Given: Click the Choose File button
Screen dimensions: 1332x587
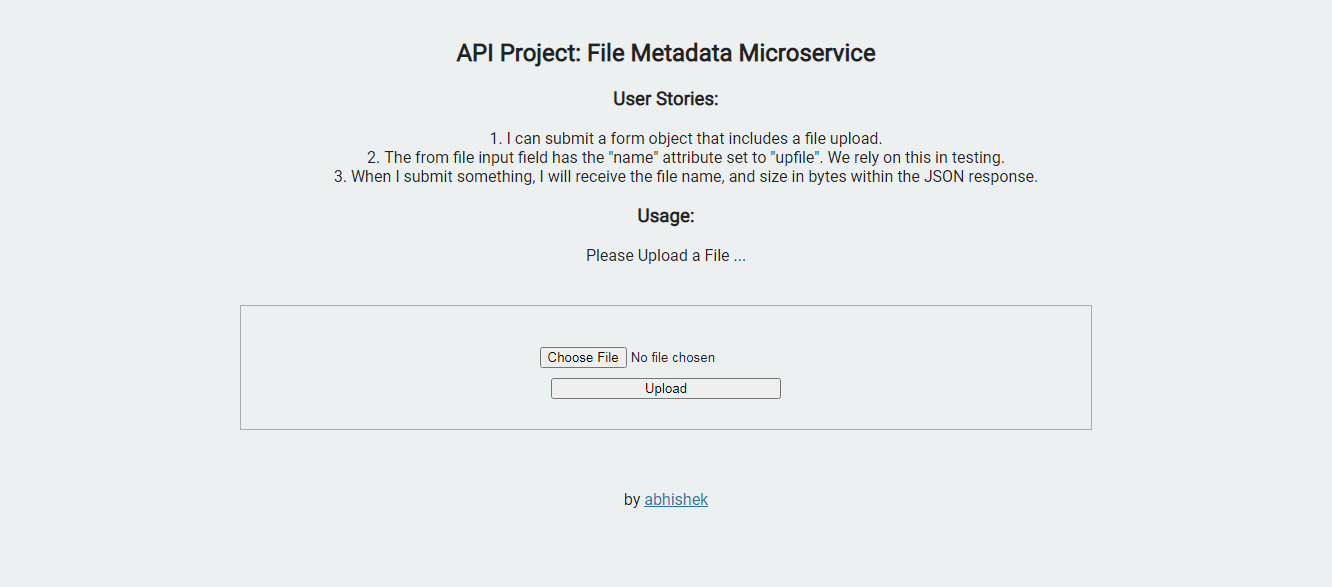Looking at the screenshot, I should coord(583,357).
